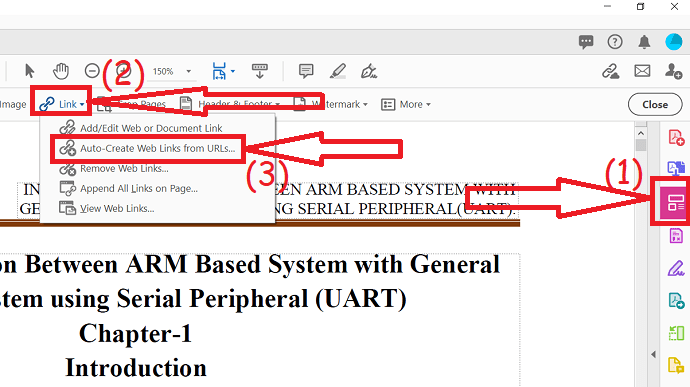Click the Chapter-1 heading text

(136, 333)
